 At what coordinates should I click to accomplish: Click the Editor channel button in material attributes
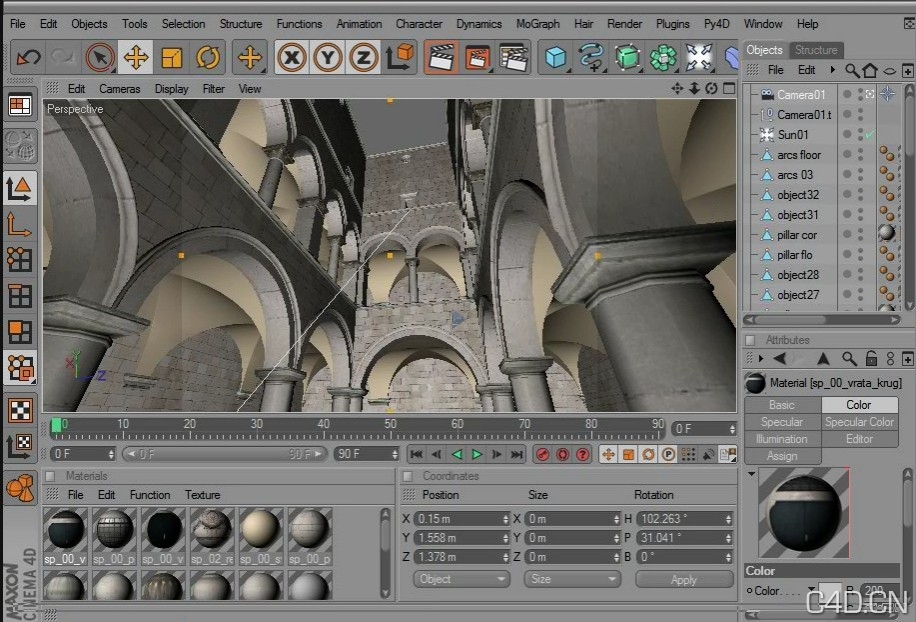click(x=858, y=438)
